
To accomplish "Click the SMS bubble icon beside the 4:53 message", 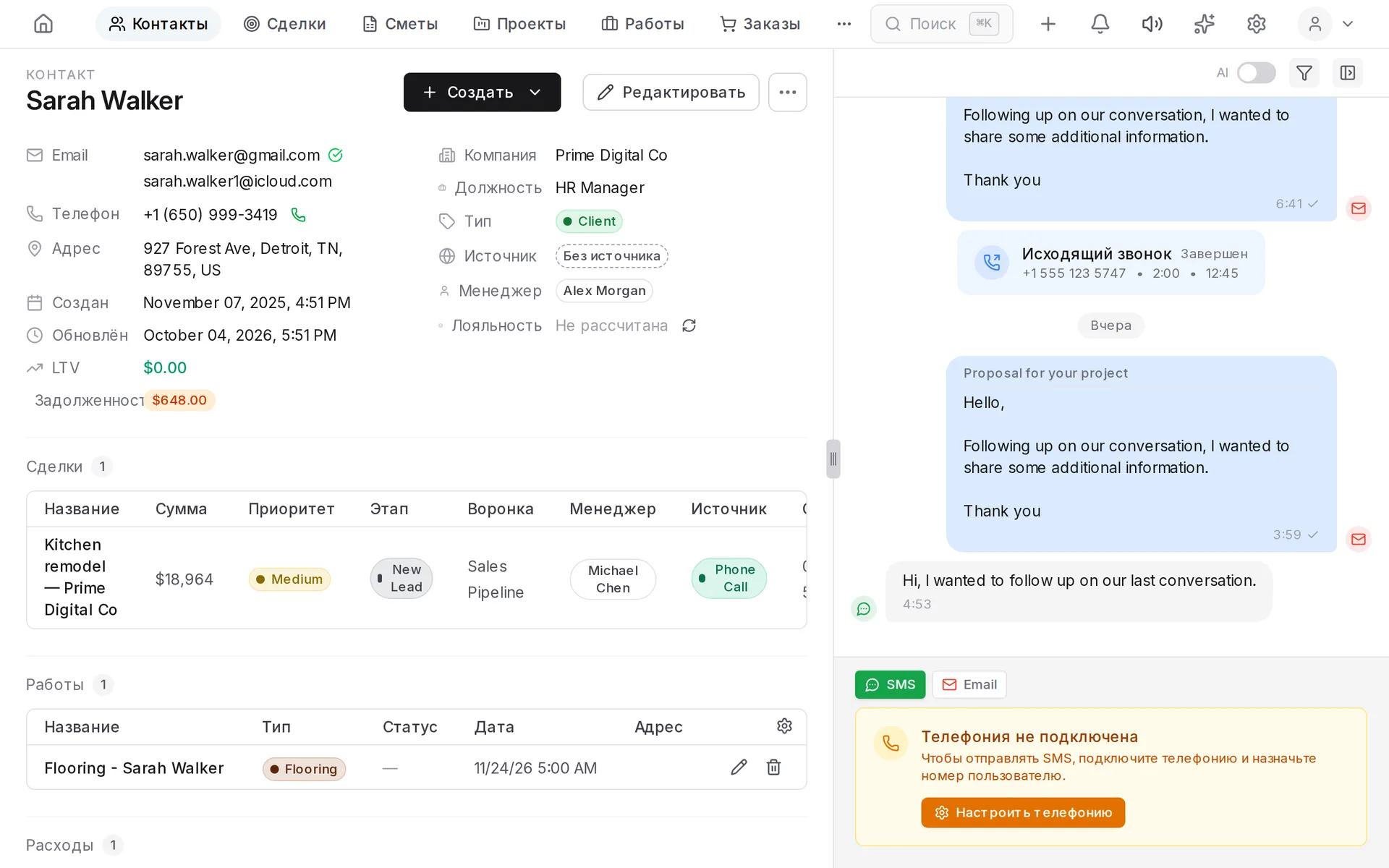I will (863, 609).
